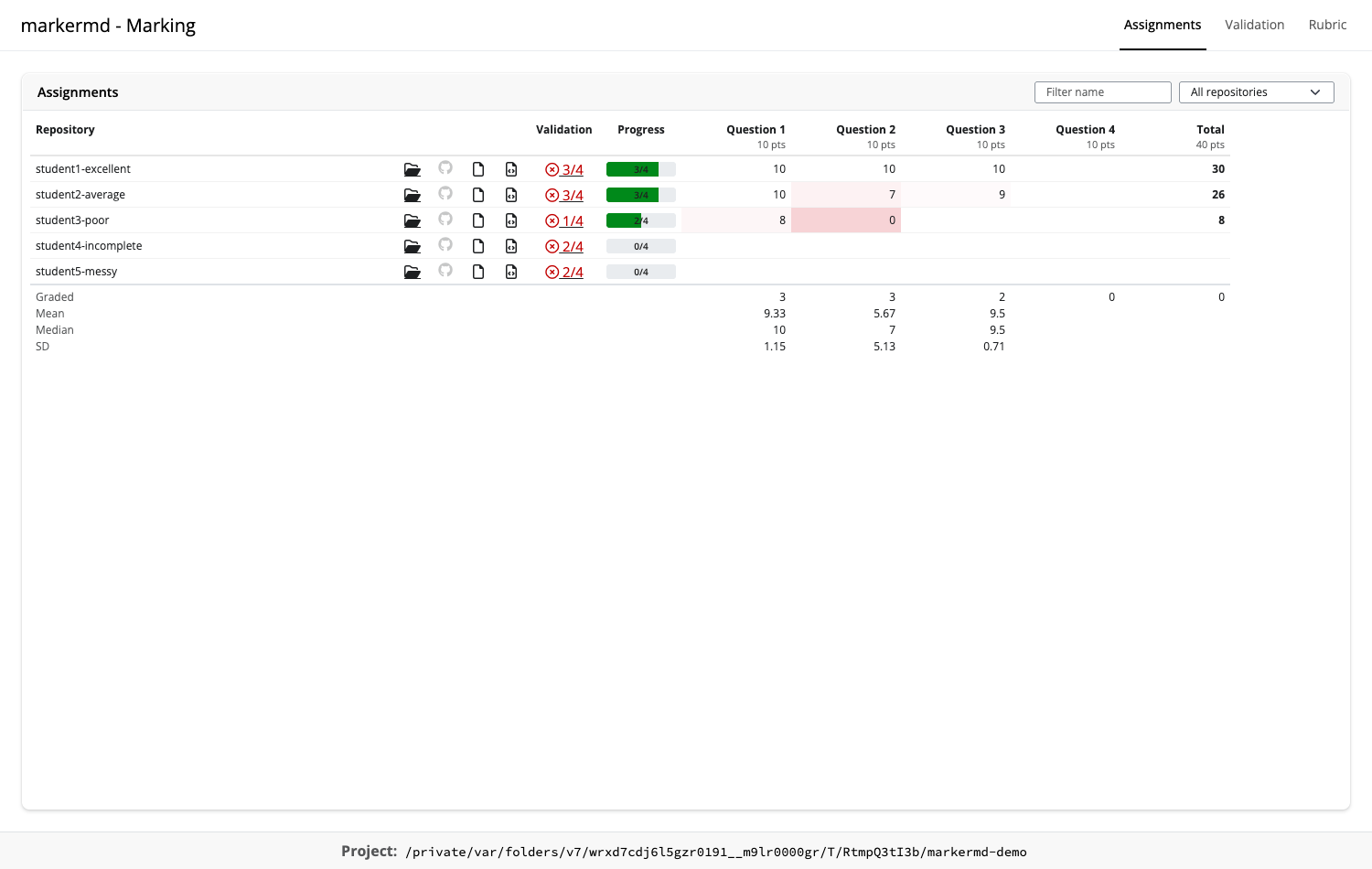The image size is (1372, 869).
Task: Click the Validation column header
Action: pos(564,130)
